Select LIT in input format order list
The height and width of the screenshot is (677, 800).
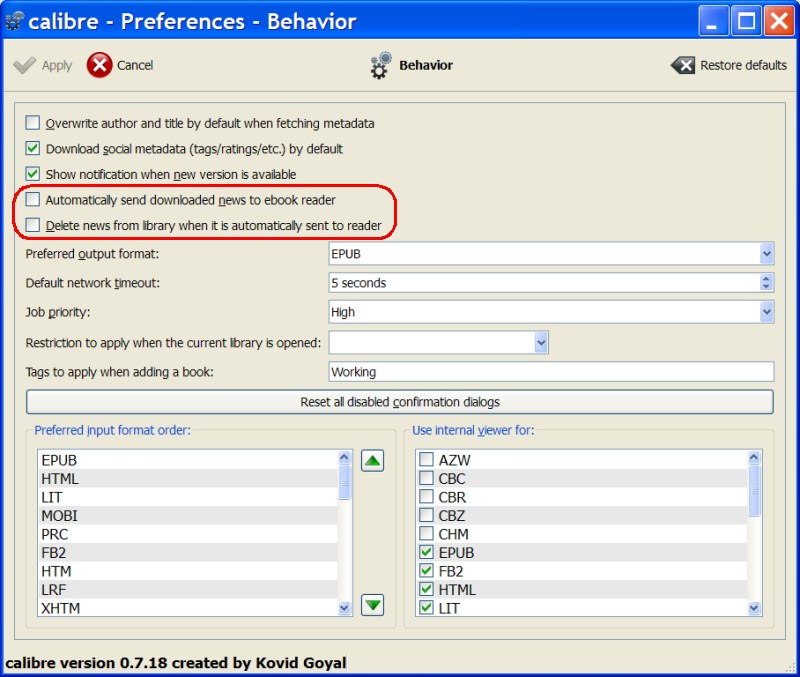pyautogui.click(x=188, y=497)
